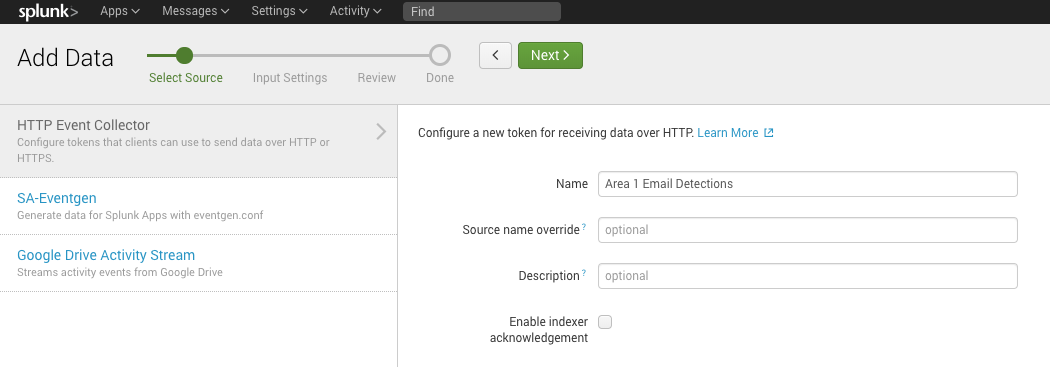Click the Done step circle
The height and width of the screenshot is (367, 1050).
440,55
